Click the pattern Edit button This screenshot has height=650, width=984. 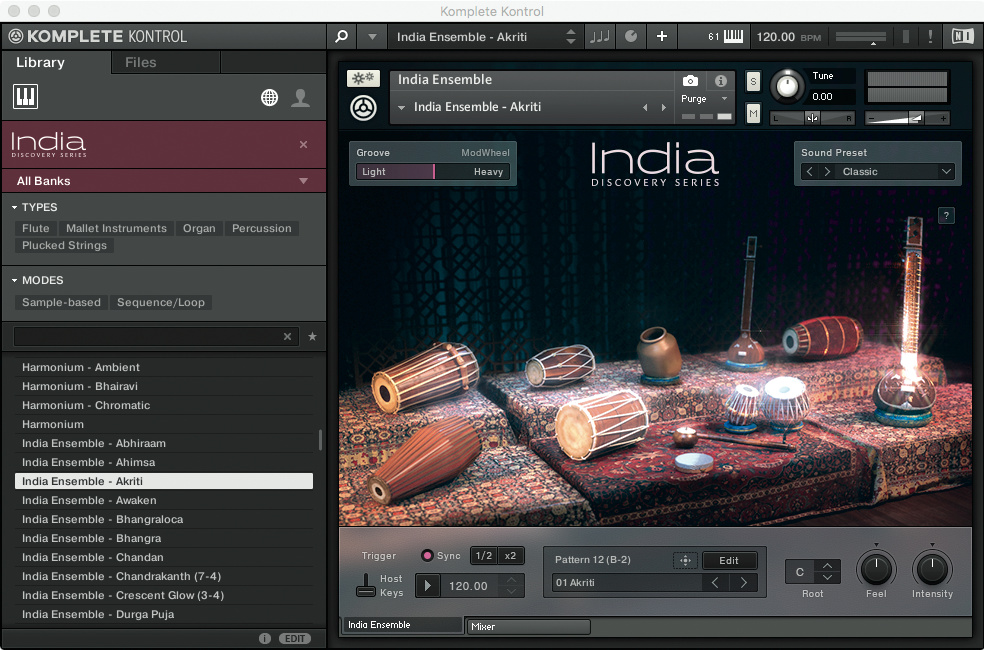tap(729, 560)
